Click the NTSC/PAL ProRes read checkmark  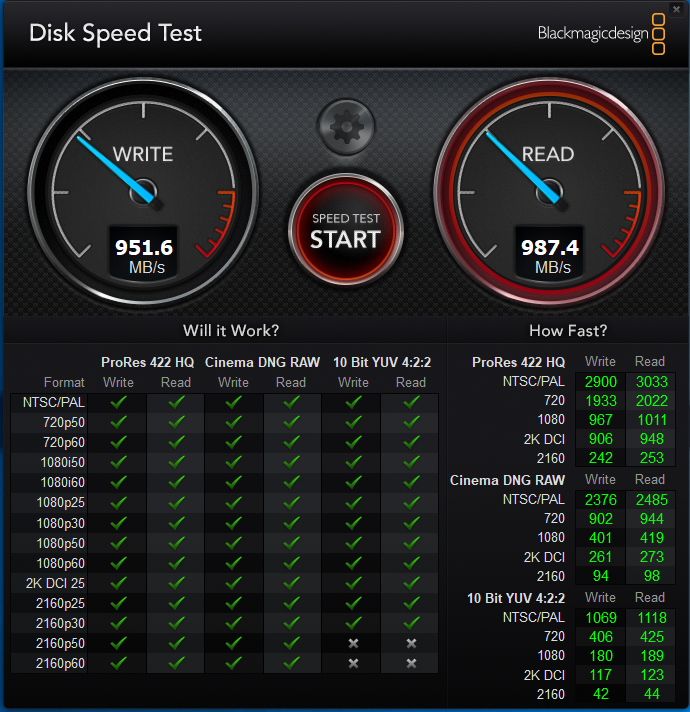click(176, 402)
